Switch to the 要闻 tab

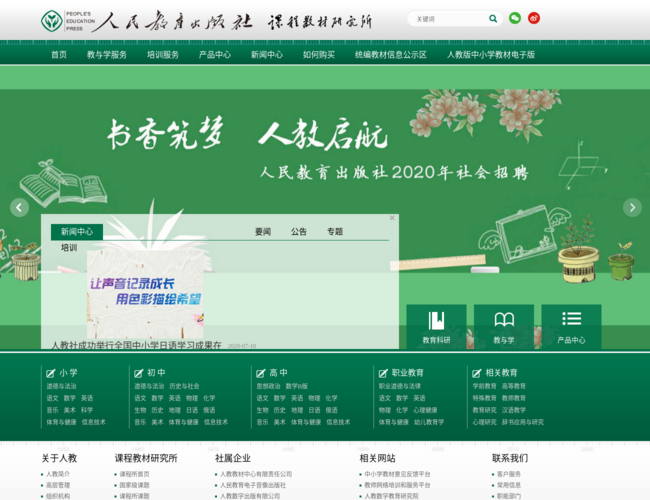pyautogui.click(x=263, y=232)
